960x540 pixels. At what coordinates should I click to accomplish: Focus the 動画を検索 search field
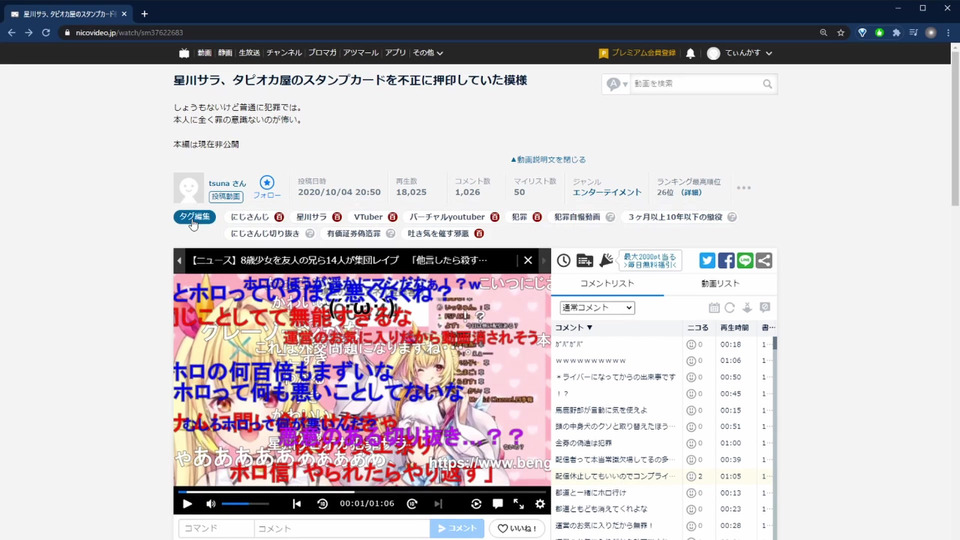[x=695, y=84]
